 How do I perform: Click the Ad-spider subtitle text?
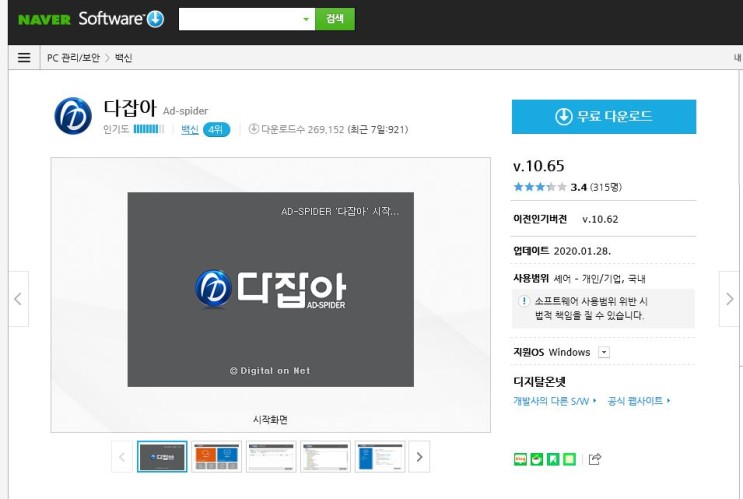tap(185, 111)
